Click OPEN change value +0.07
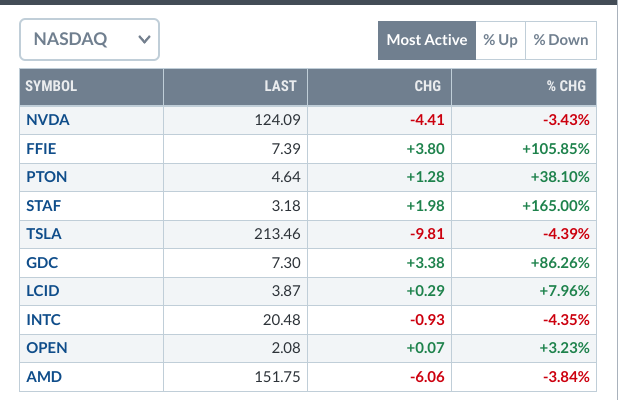The width and height of the screenshot is (618, 400). coord(426,348)
